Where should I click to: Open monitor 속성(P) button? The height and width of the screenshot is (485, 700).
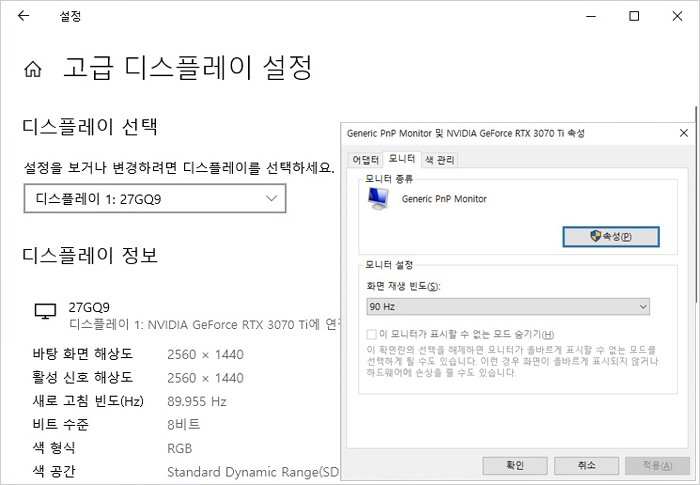point(610,236)
